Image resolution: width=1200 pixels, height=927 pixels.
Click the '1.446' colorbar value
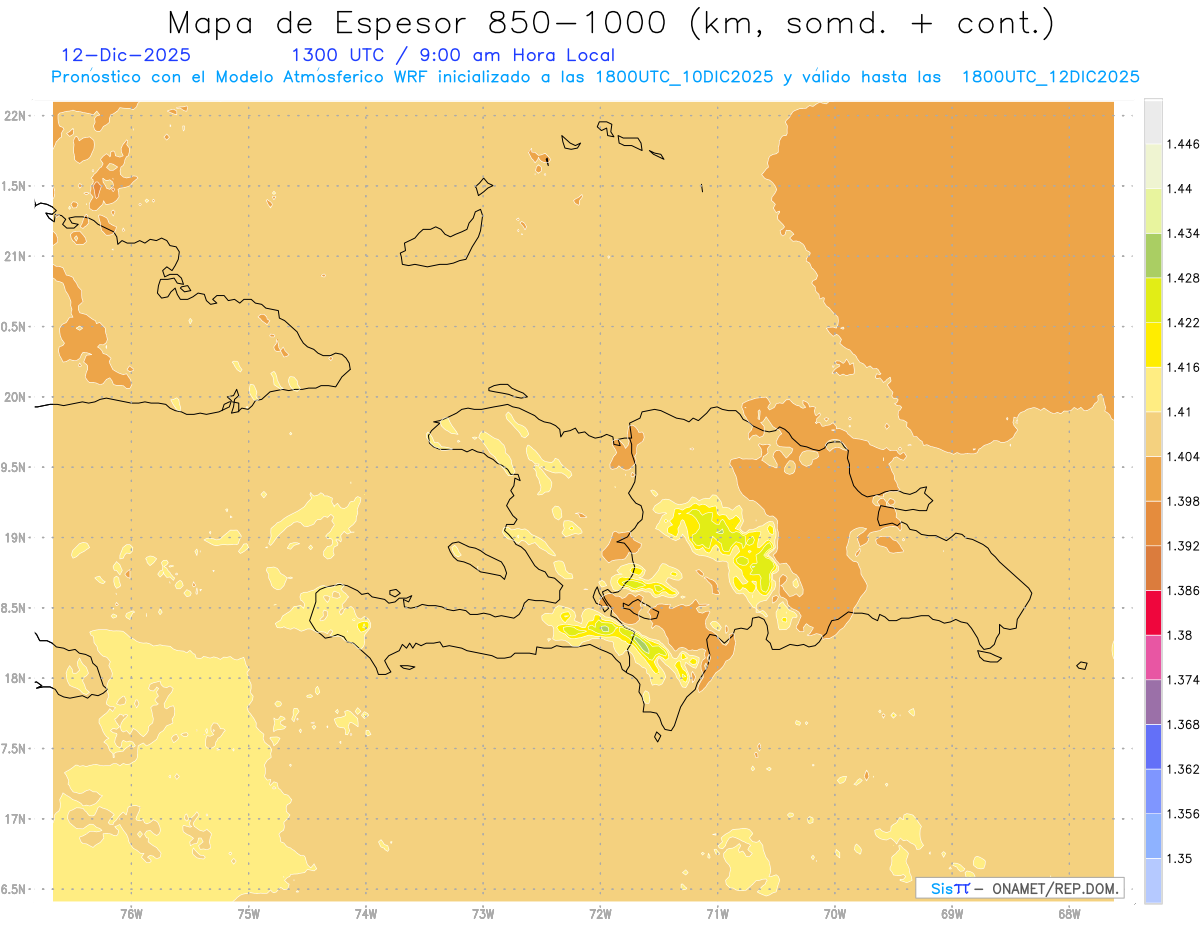click(x=1183, y=144)
